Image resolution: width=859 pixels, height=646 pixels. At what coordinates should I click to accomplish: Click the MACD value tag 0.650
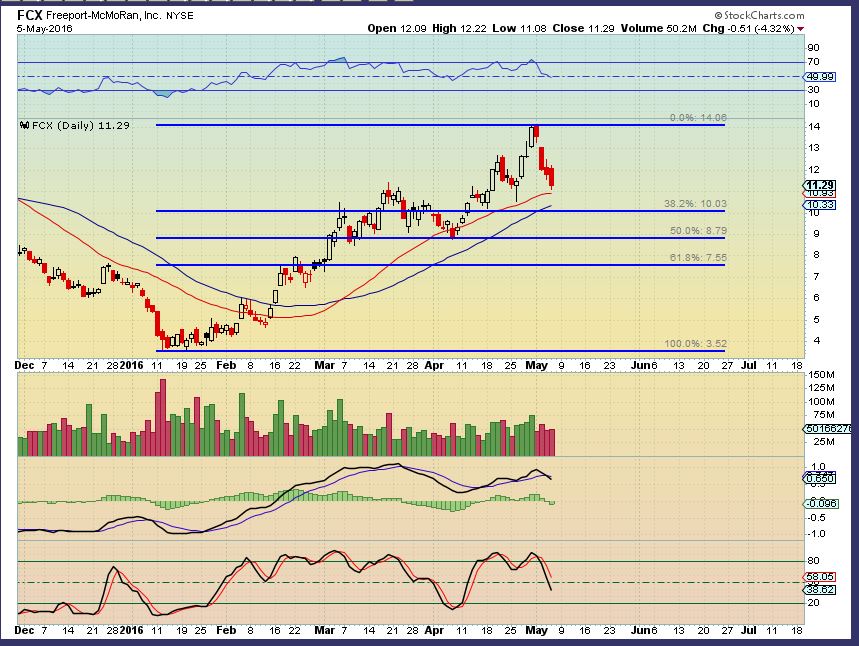pyautogui.click(x=820, y=479)
